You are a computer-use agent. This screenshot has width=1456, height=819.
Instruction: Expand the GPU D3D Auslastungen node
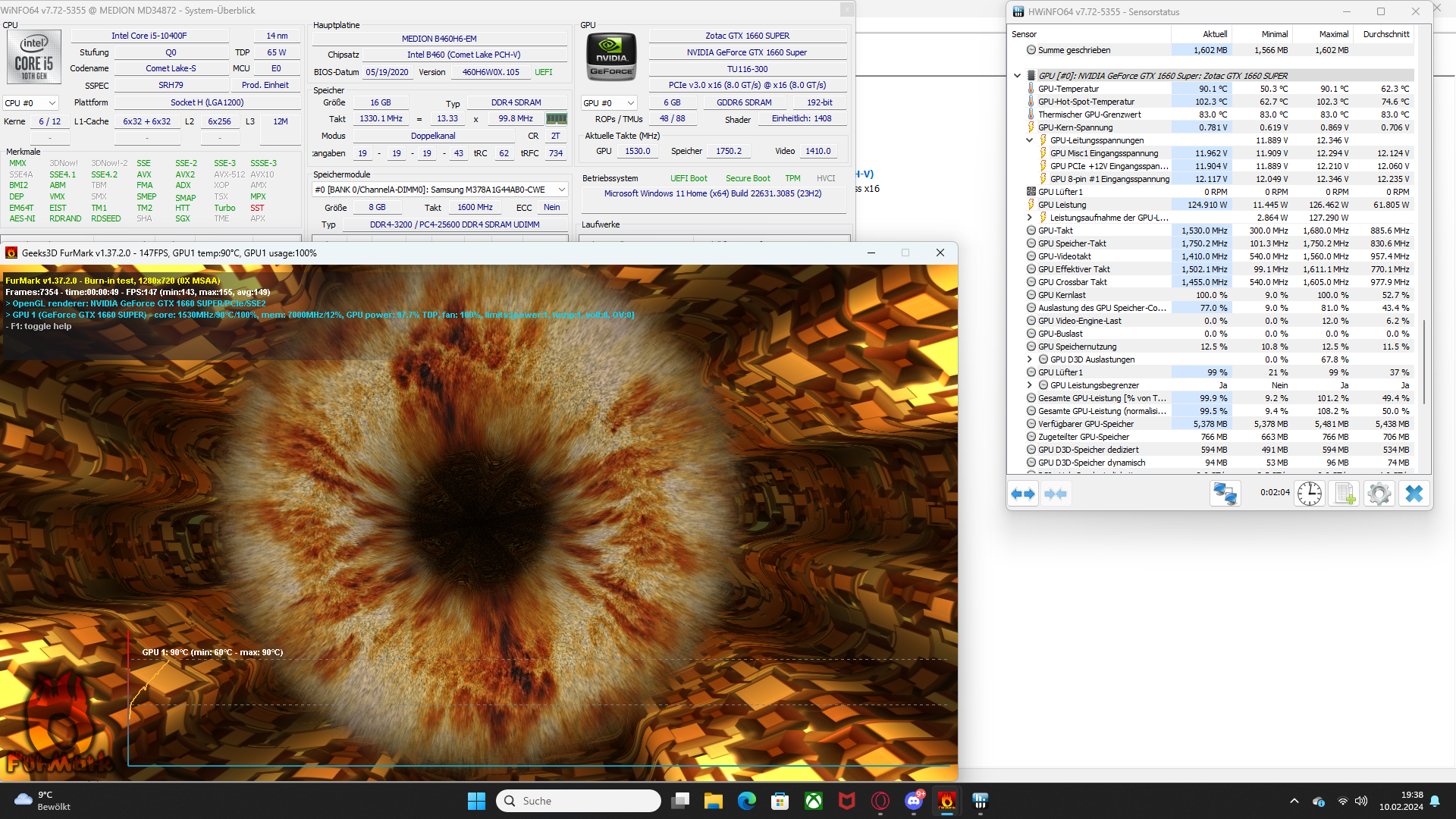click(1029, 359)
